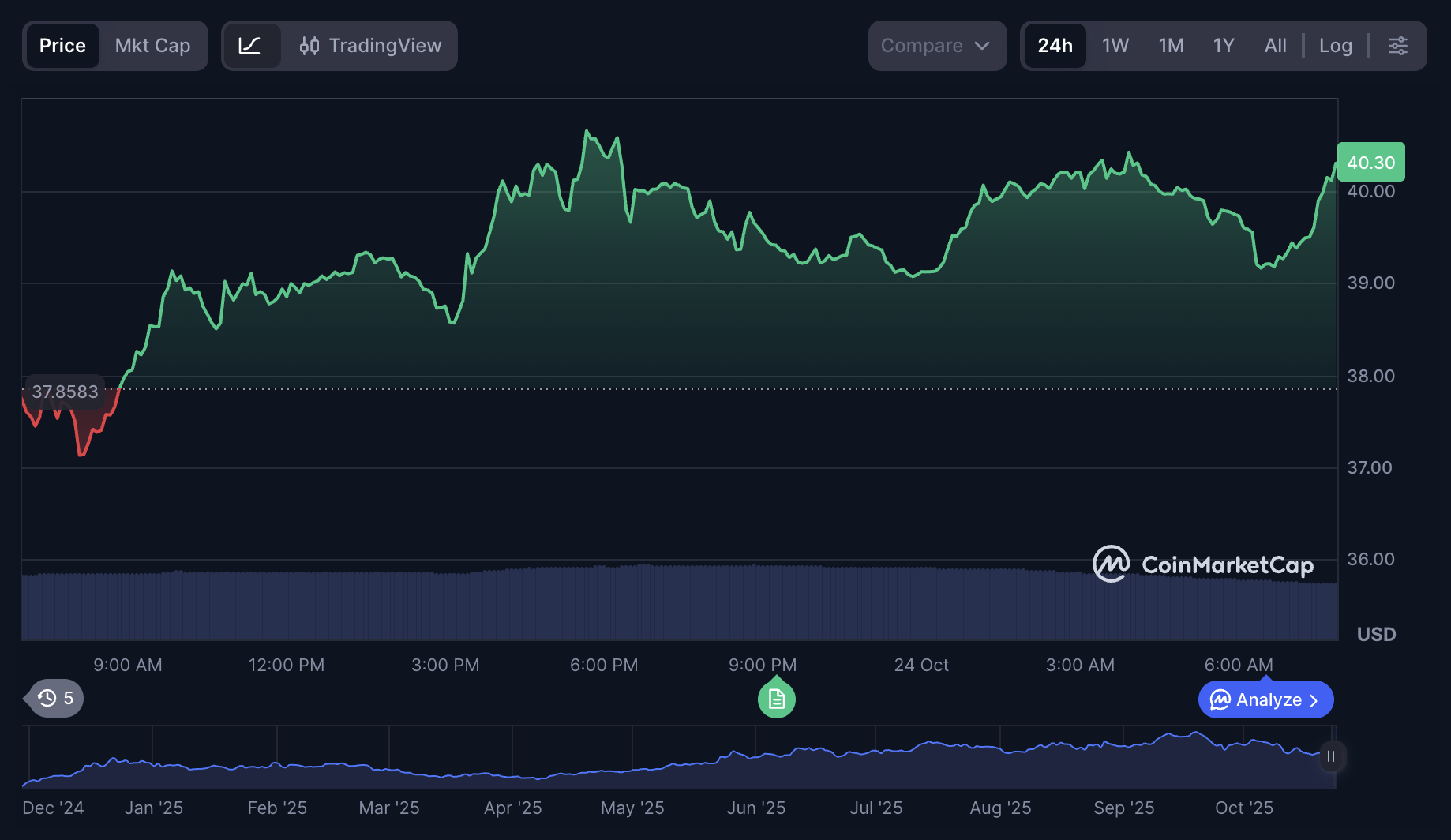Toggle the Log scale option
This screenshot has width=1451, height=840.
point(1335,46)
